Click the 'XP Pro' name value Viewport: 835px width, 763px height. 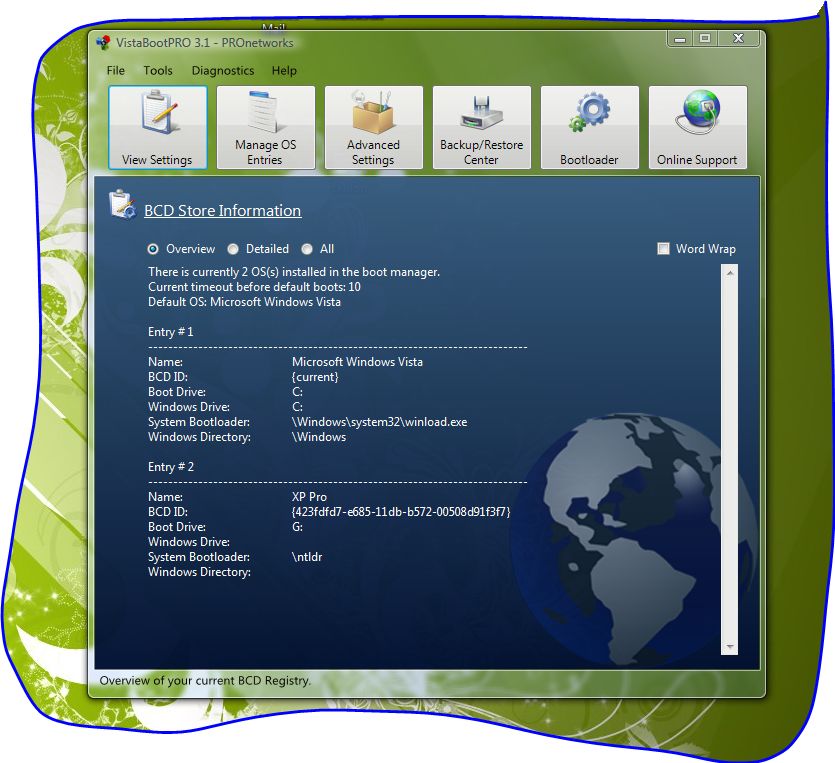pos(309,497)
